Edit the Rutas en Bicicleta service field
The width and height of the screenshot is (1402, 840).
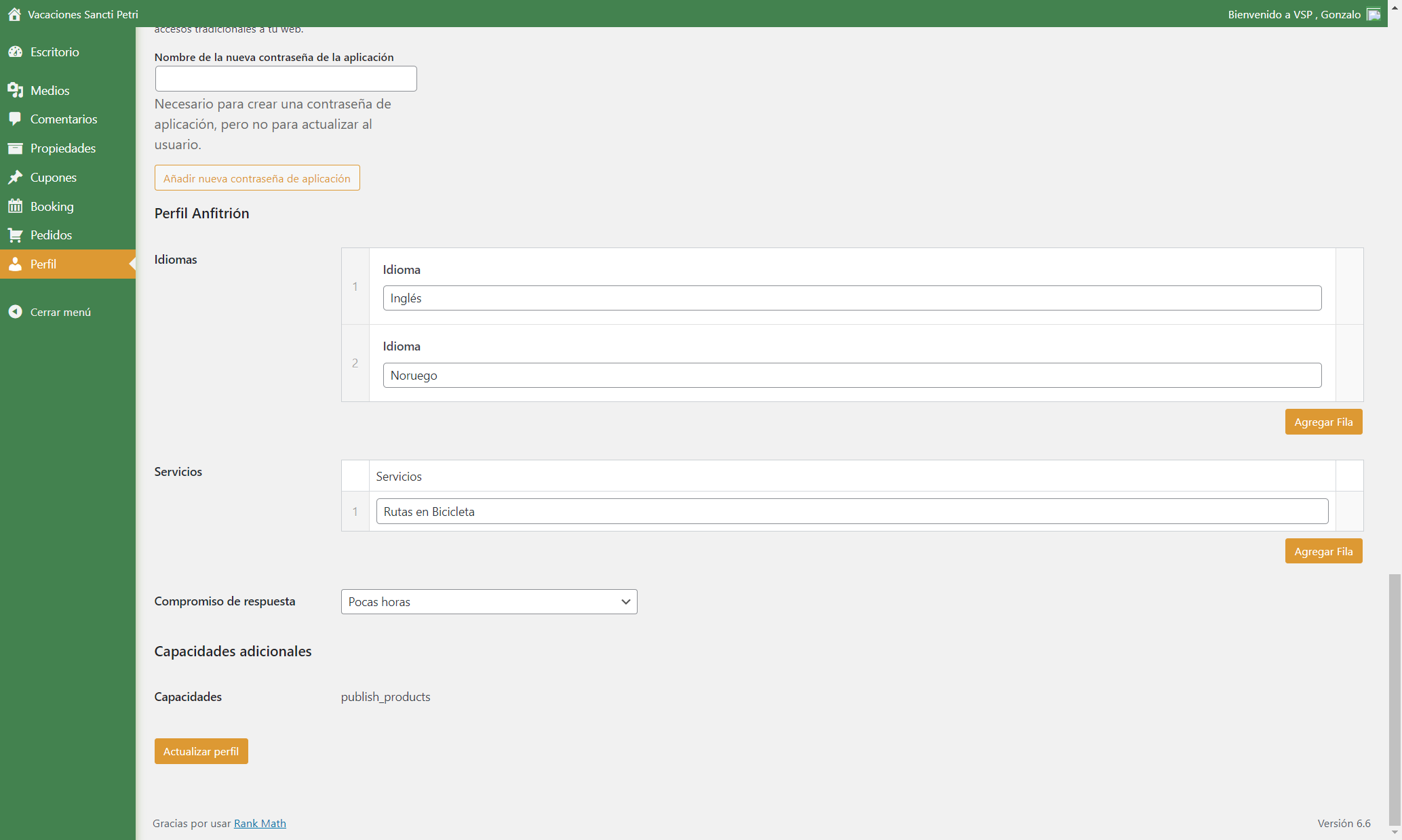pos(852,512)
